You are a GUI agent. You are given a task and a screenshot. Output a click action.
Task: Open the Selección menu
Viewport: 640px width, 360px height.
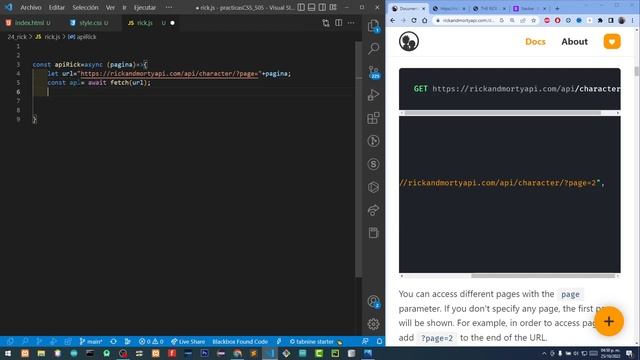[85, 7]
